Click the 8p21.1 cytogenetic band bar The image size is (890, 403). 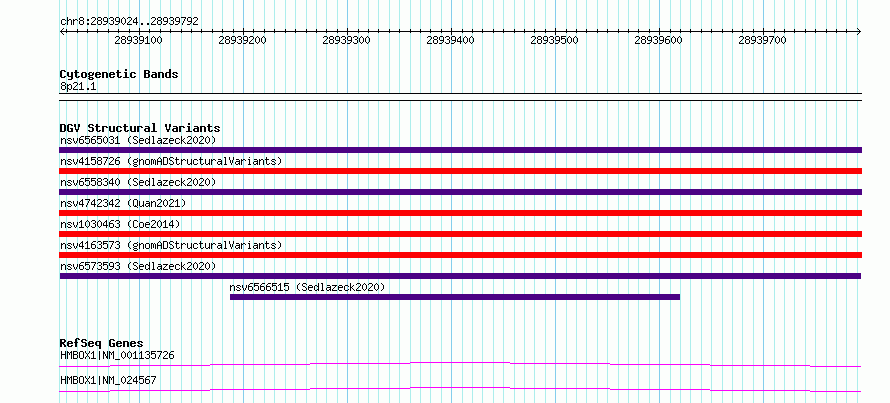click(x=460, y=97)
